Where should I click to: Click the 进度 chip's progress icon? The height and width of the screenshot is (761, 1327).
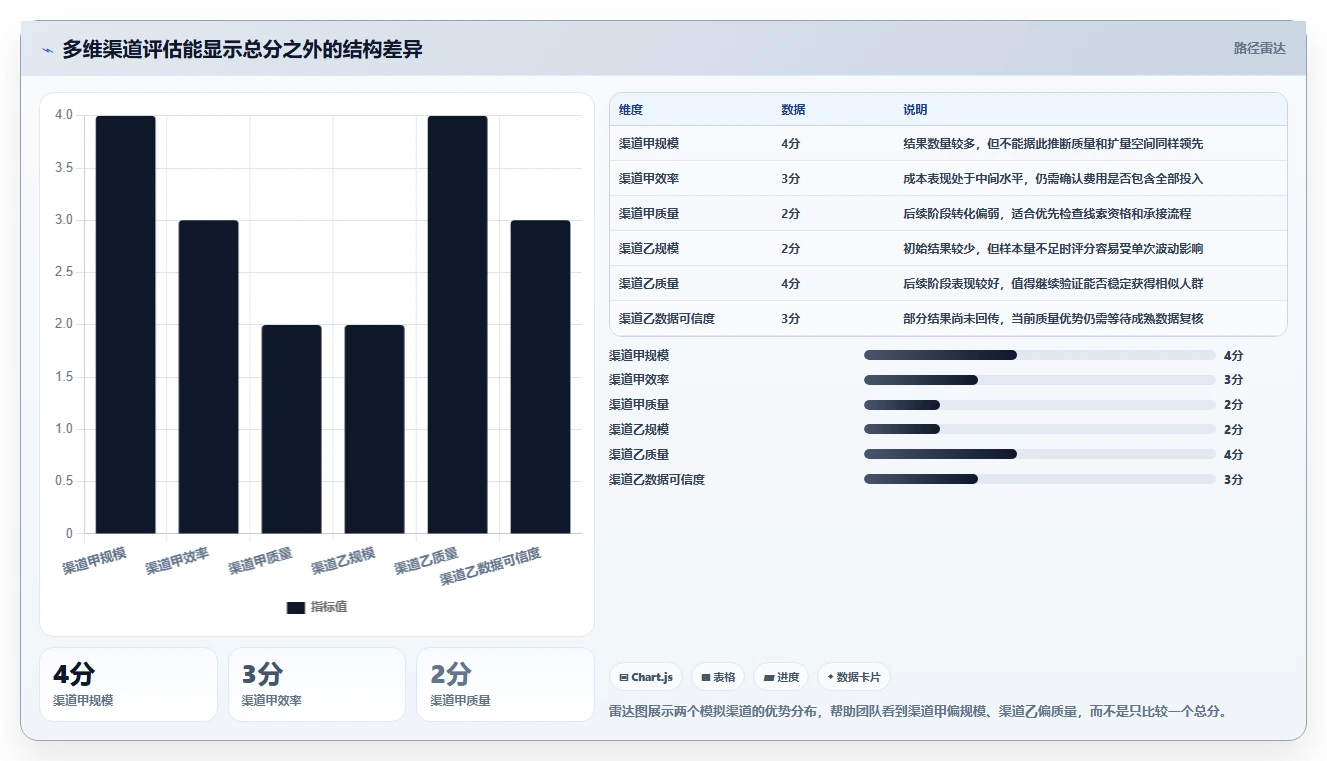pyautogui.click(x=768, y=677)
